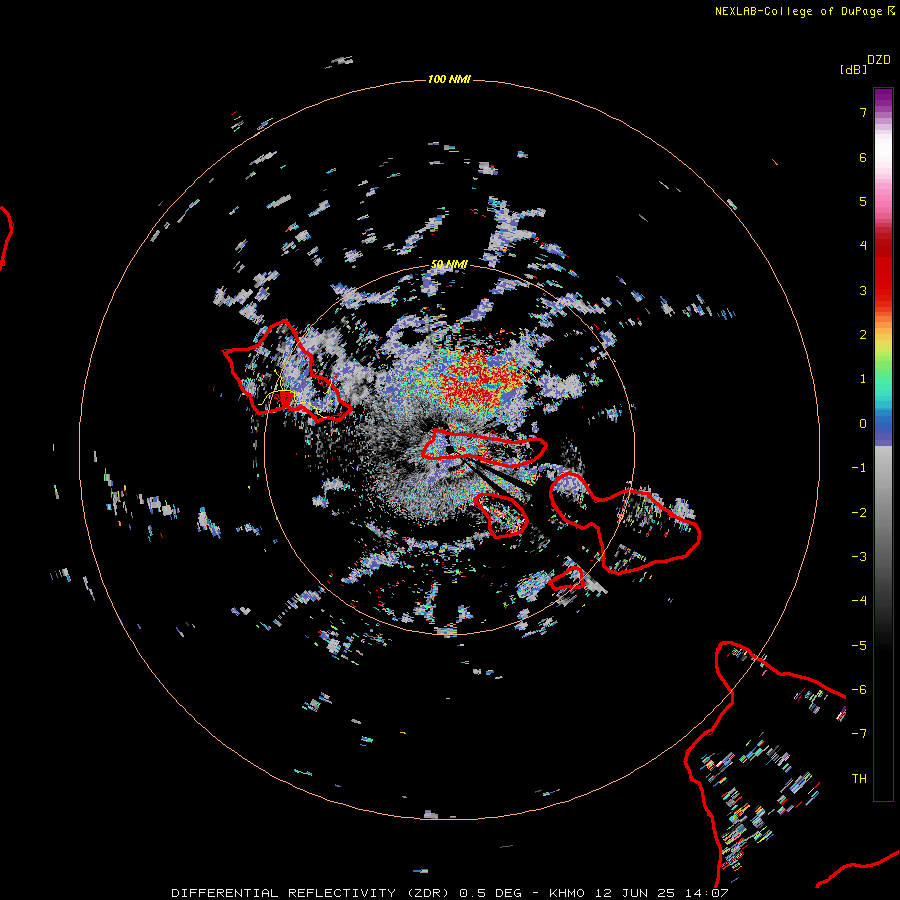Click the 4 dB value on the scale

pos(863,246)
